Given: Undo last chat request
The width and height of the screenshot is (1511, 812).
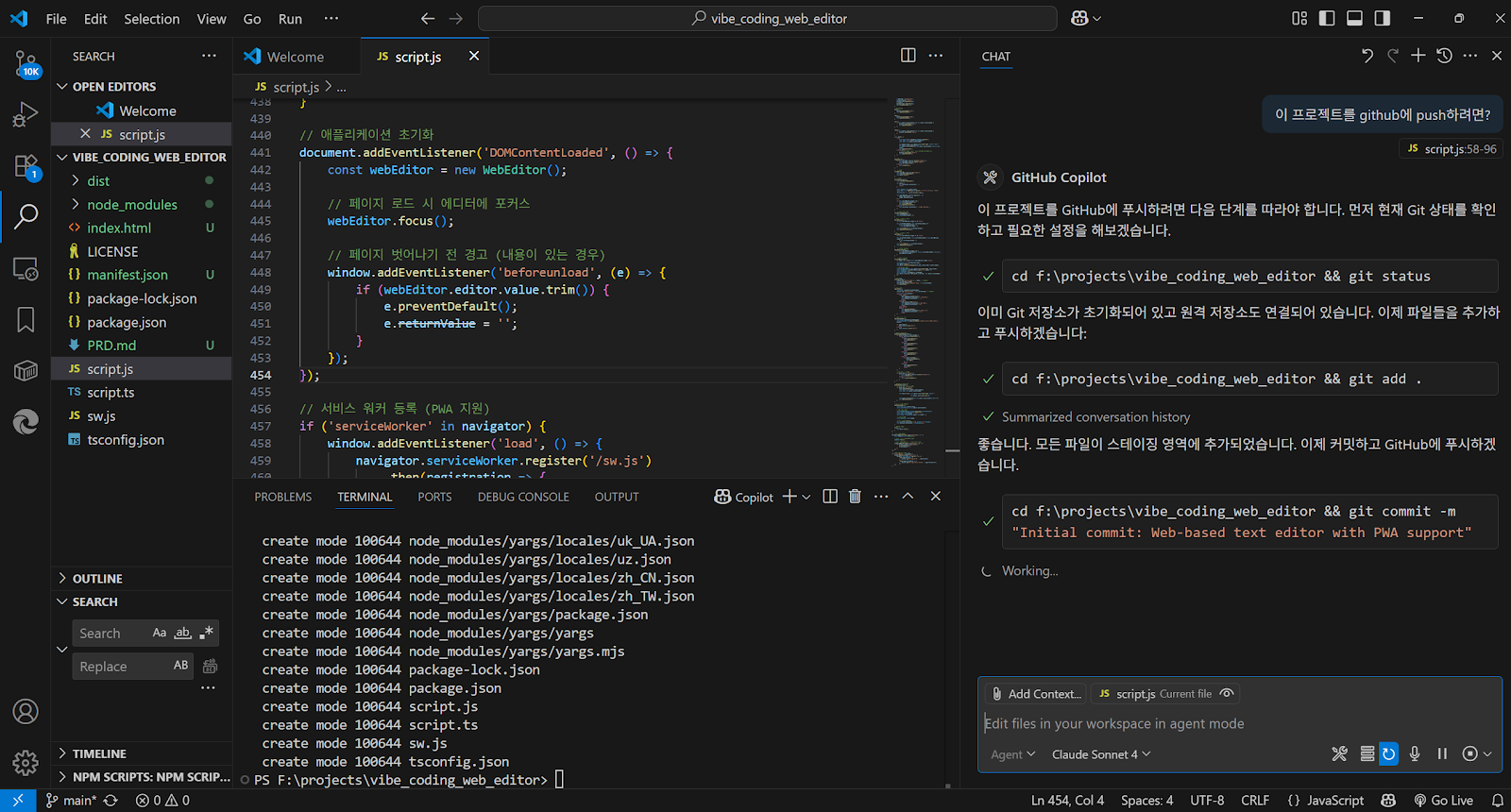Looking at the screenshot, I should [1367, 56].
